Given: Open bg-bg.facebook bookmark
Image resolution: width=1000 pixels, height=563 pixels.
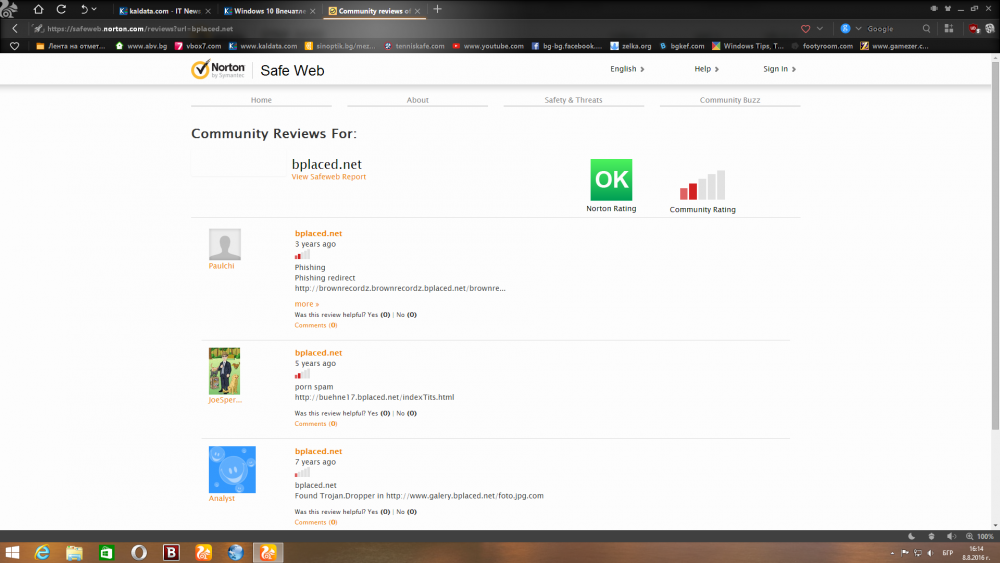Looking at the screenshot, I should point(566,46).
